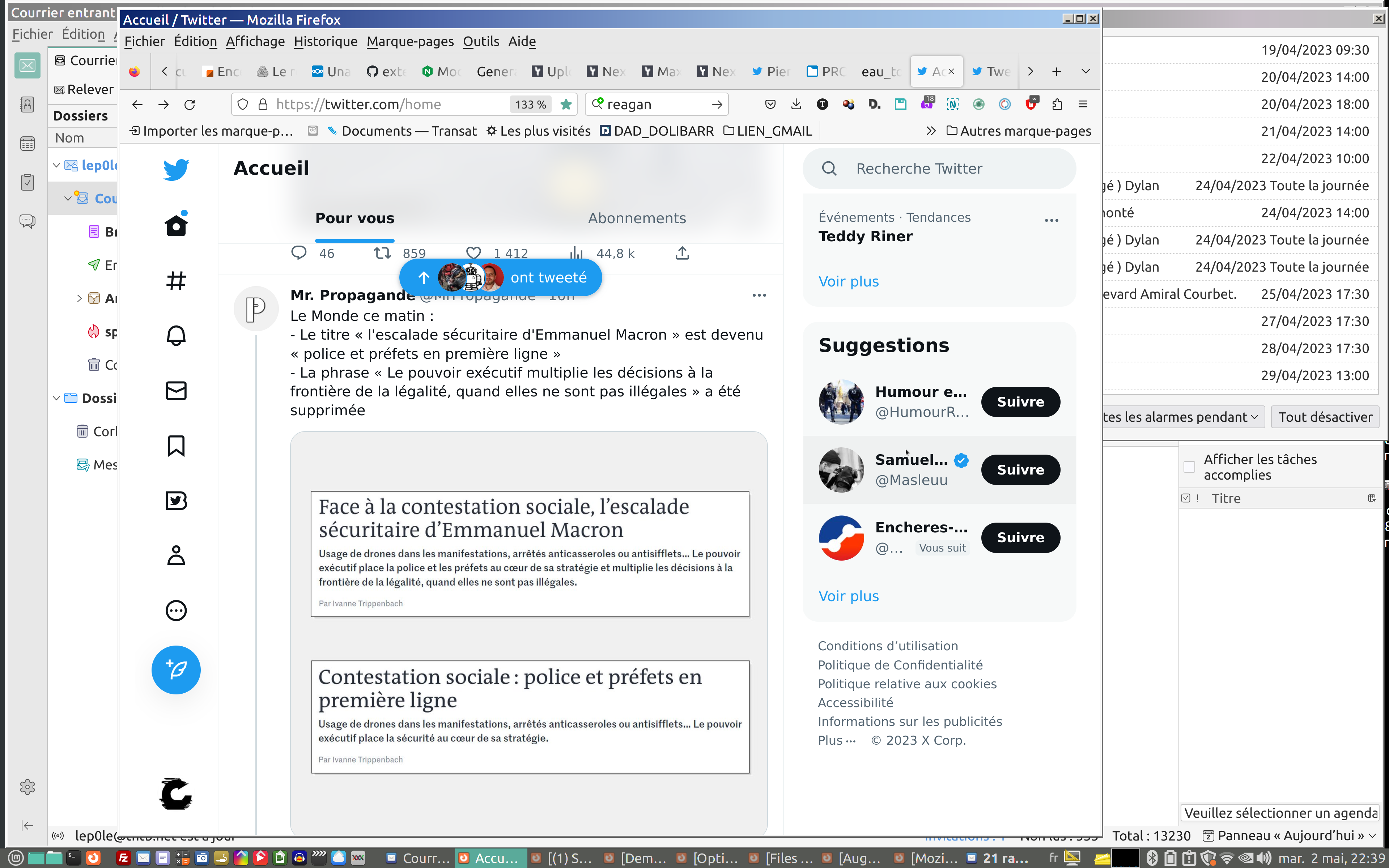Image resolution: width=1389 pixels, height=868 pixels.
Task: Click the share icon under the tweet
Action: click(682, 253)
